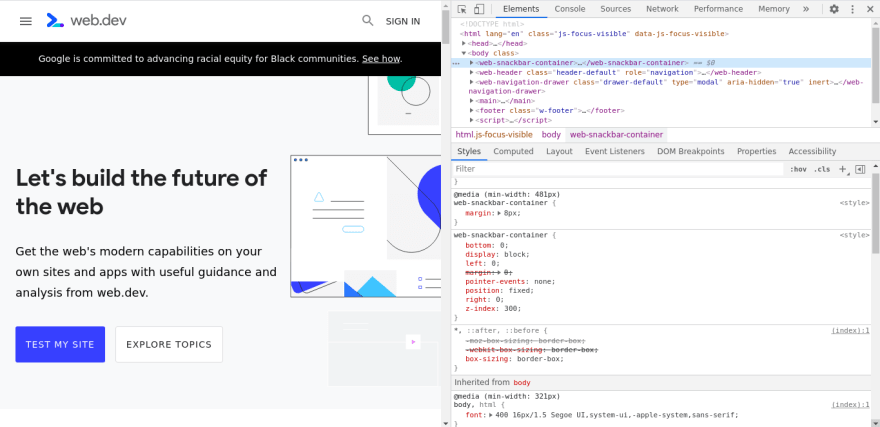
Task: Collapse the body element node
Action: (x=464, y=53)
